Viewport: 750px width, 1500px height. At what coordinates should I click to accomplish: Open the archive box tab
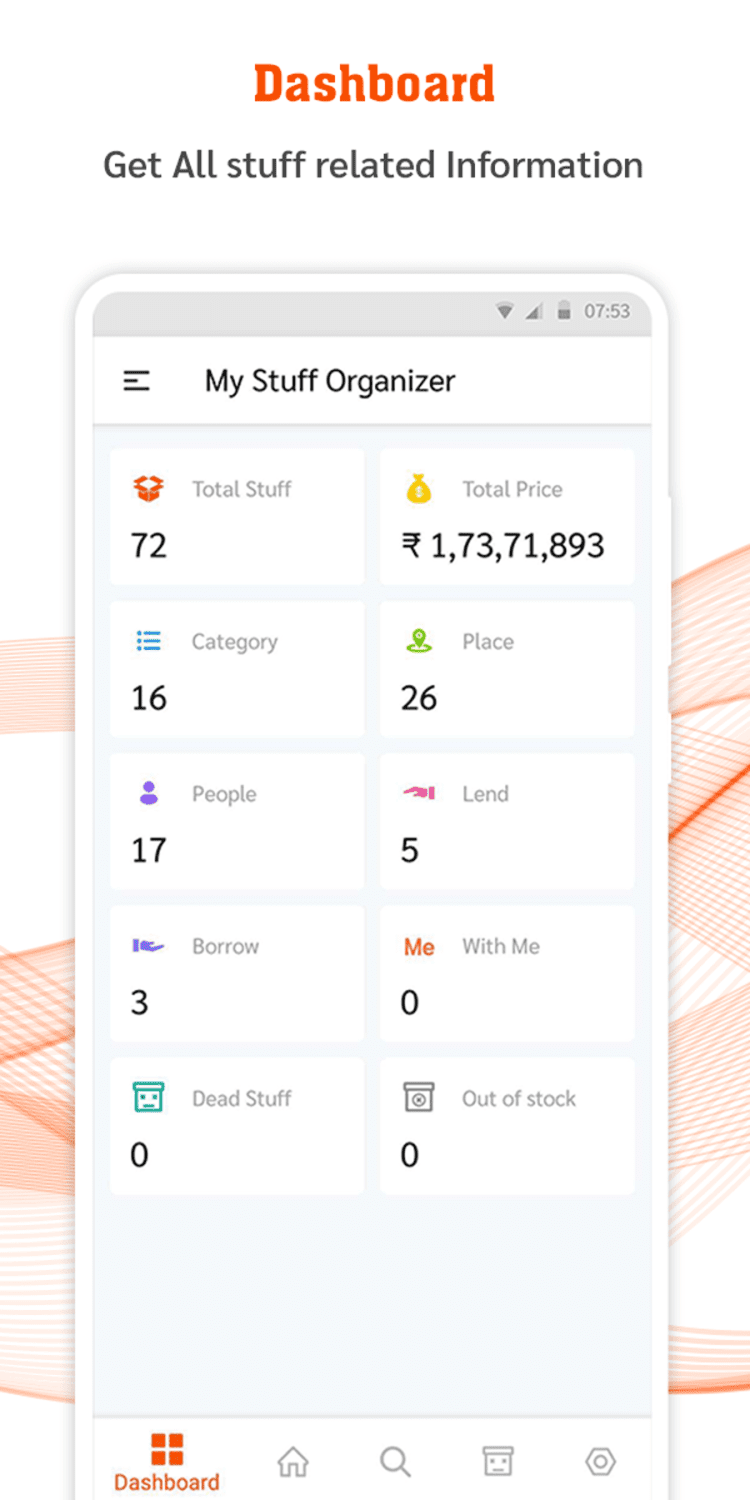[x=497, y=1462]
